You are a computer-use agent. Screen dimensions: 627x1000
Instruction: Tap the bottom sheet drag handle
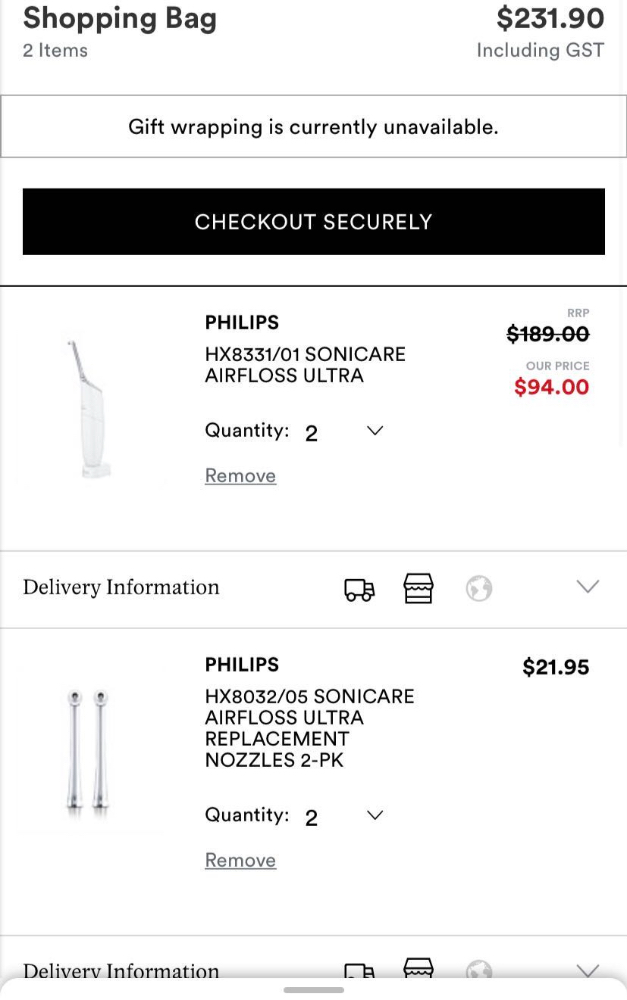[x=313, y=990]
